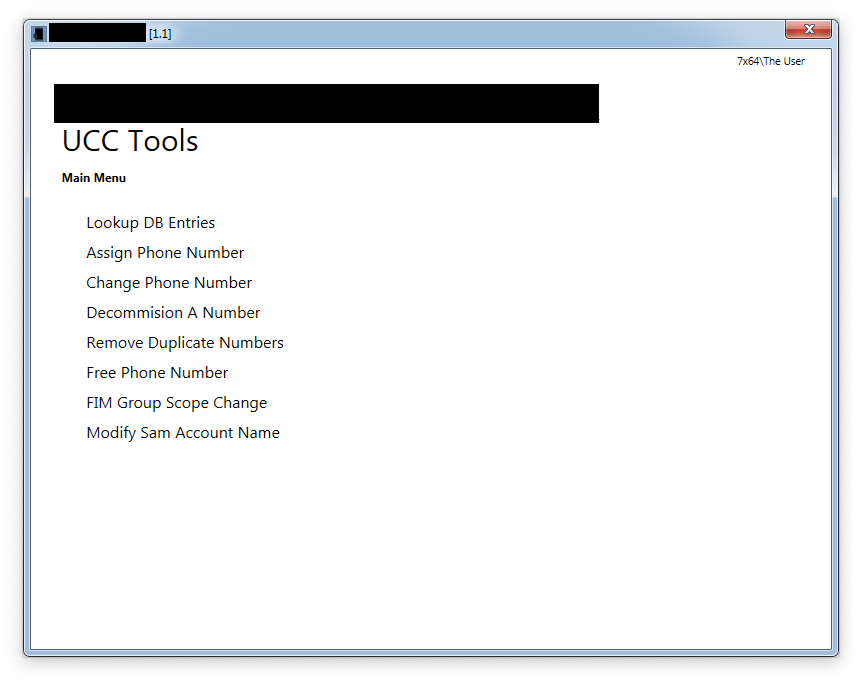Click the 7x64\The User account label
The width and height of the screenshot is (862, 684).
770,61
